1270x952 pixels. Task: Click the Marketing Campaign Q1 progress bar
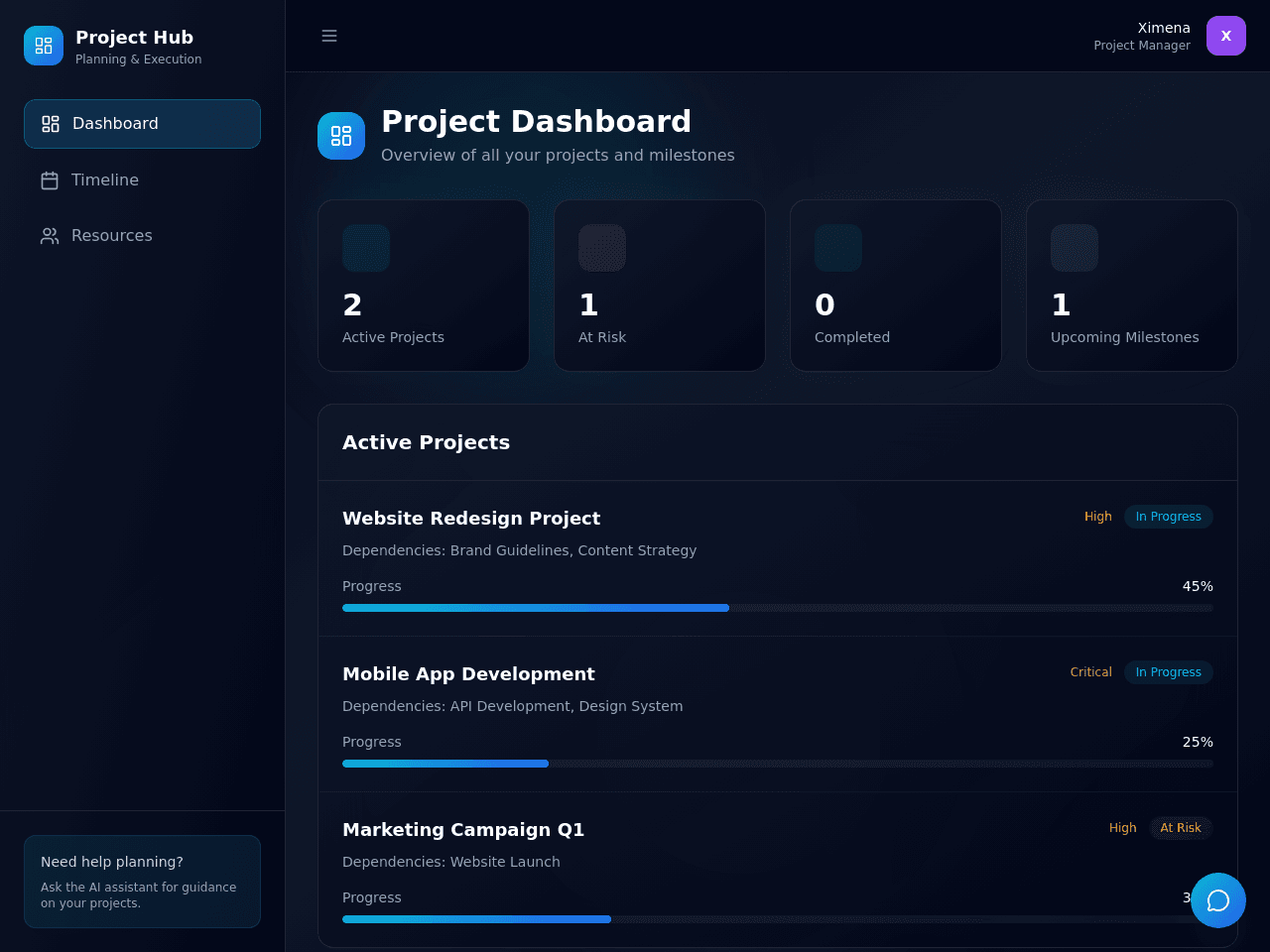[x=778, y=919]
